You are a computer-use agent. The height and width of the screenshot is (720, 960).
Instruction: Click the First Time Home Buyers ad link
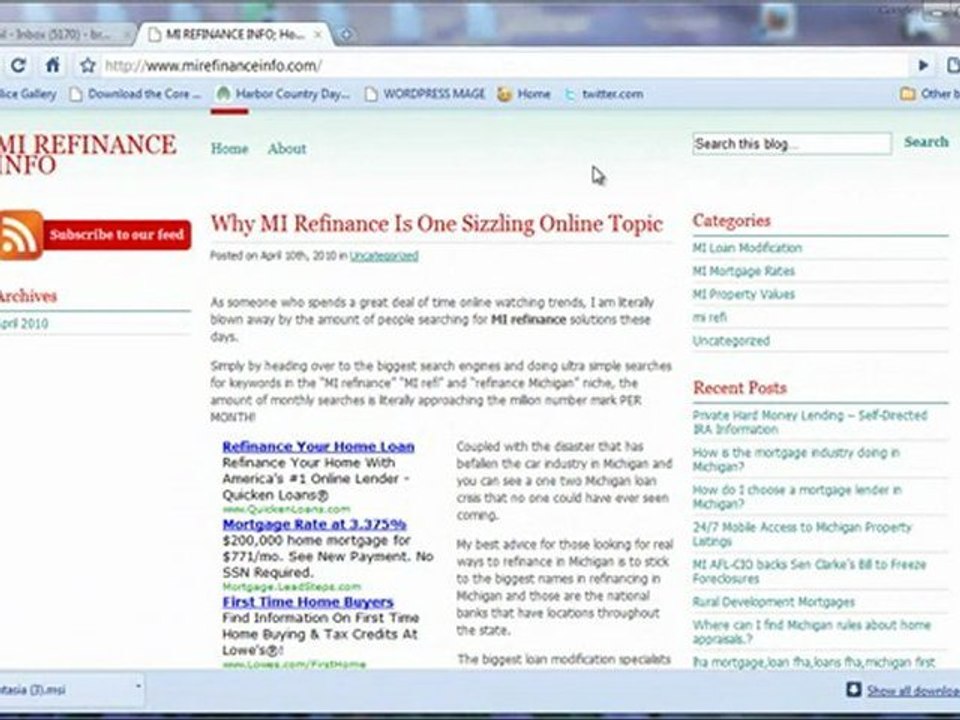click(x=308, y=602)
